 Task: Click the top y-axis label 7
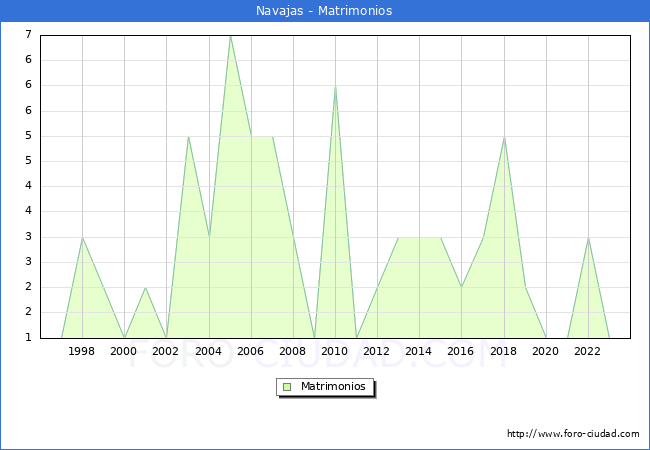(29, 35)
